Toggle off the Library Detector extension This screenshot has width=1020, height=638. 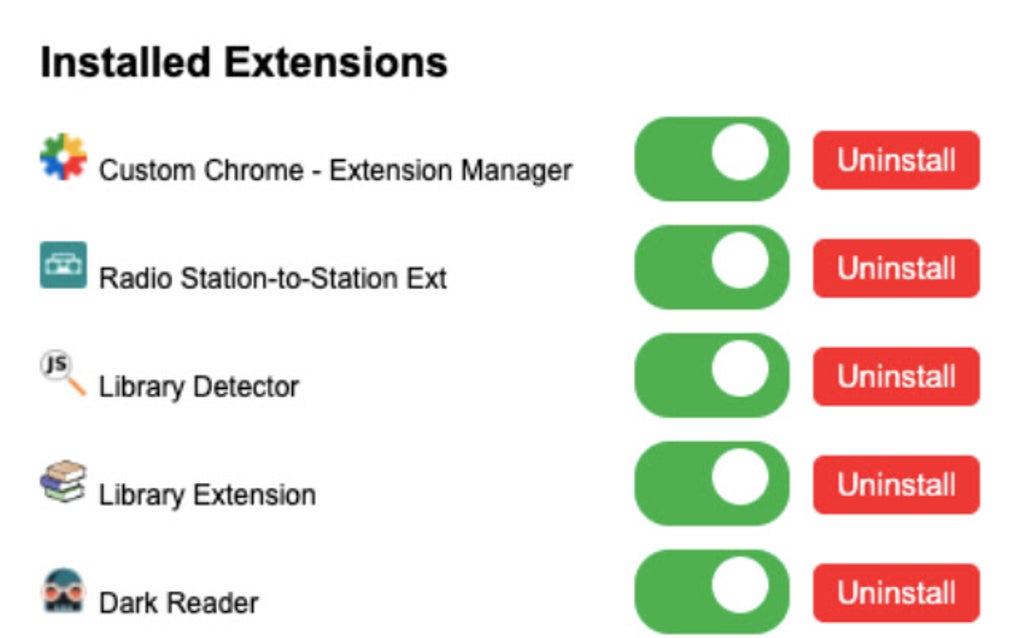711,375
